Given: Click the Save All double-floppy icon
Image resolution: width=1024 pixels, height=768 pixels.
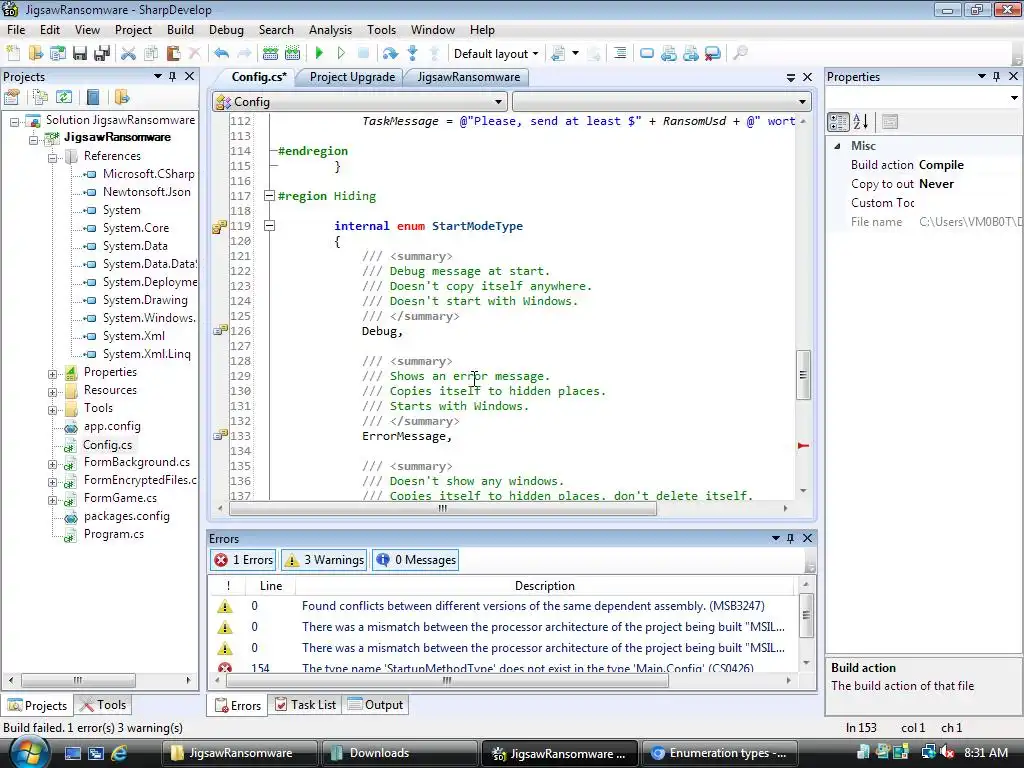Looking at the screenshot, I should pyautogui.click(x=102, y=54).
